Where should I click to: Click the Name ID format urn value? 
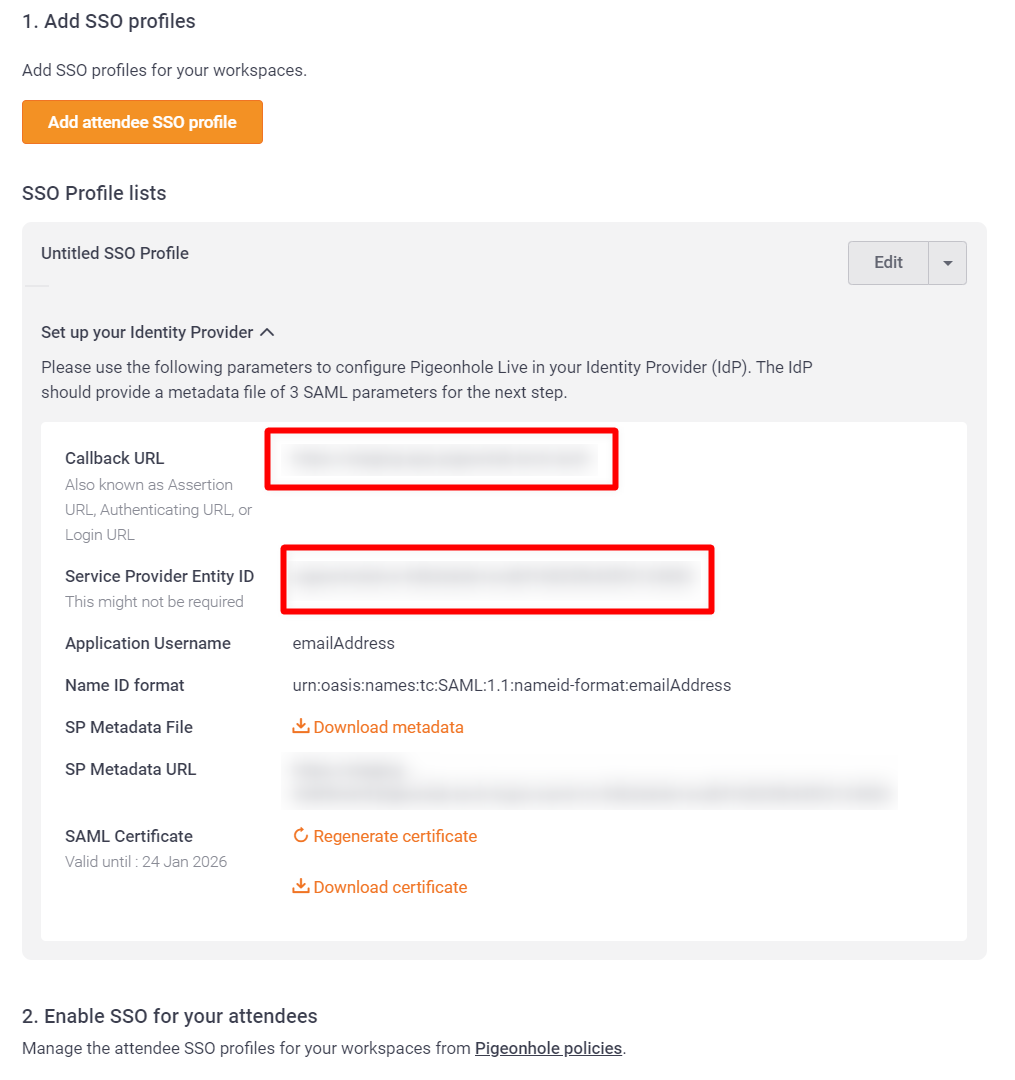coord(512,685)
